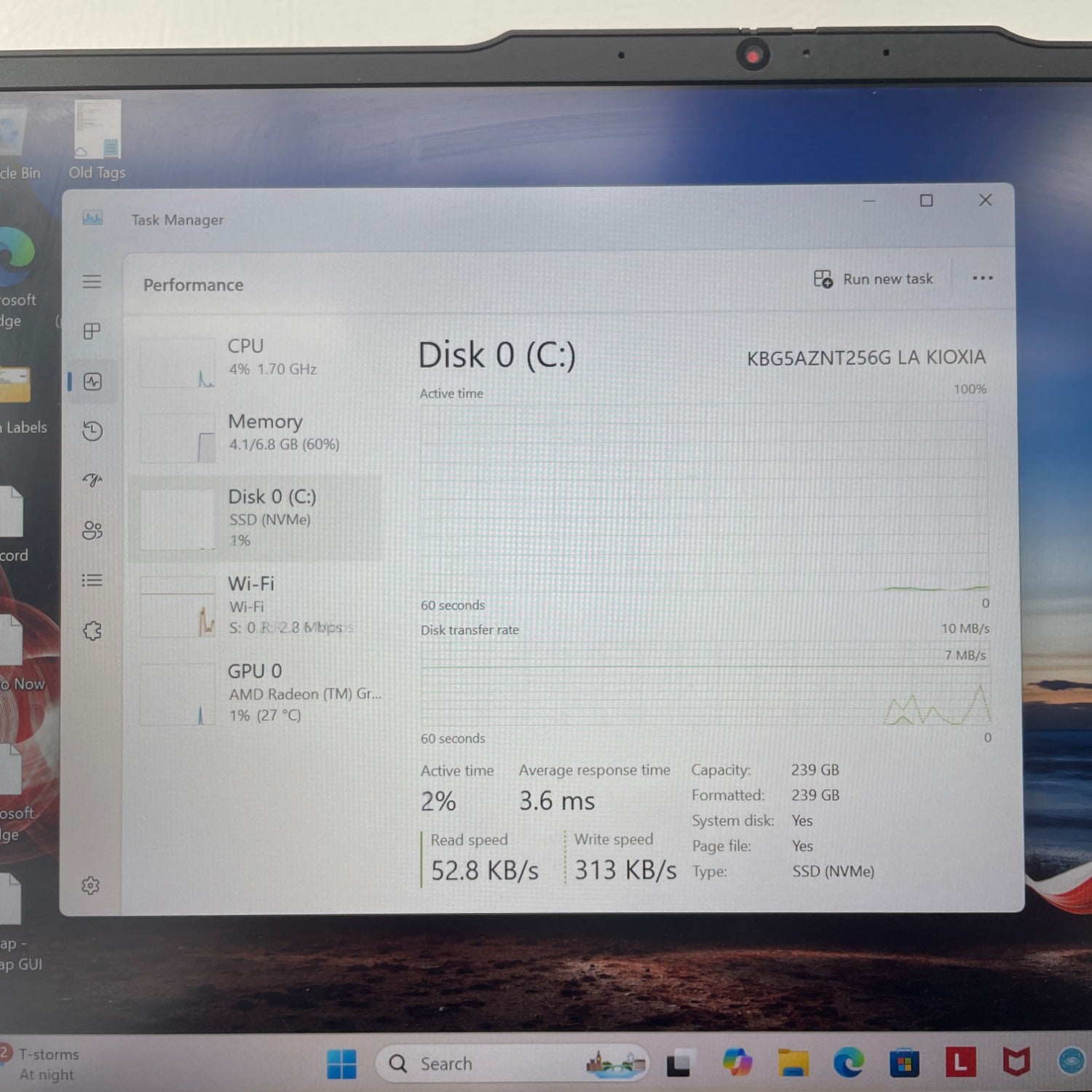Click the 52.8 KB/s read speed value
The width and height of the screenshot is (1092, 1092).
click(x=485, y=870)
